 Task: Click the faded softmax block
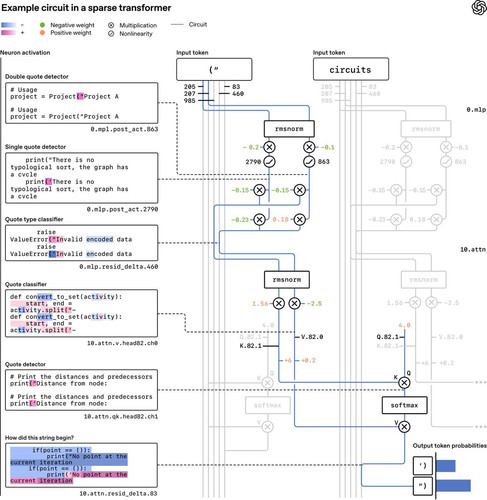tap(267, 405)
